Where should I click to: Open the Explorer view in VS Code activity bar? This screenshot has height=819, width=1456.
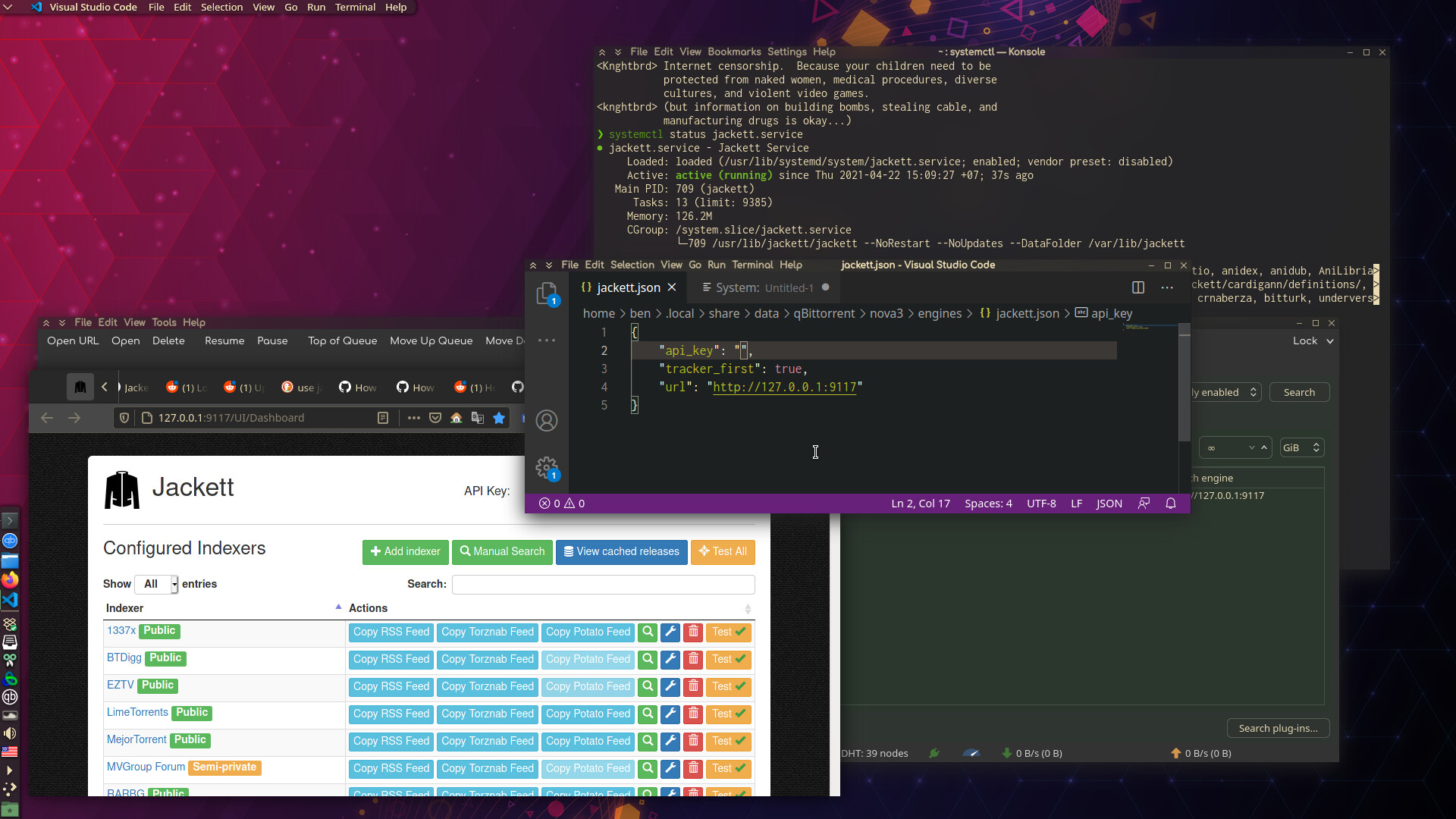[547, 293]
